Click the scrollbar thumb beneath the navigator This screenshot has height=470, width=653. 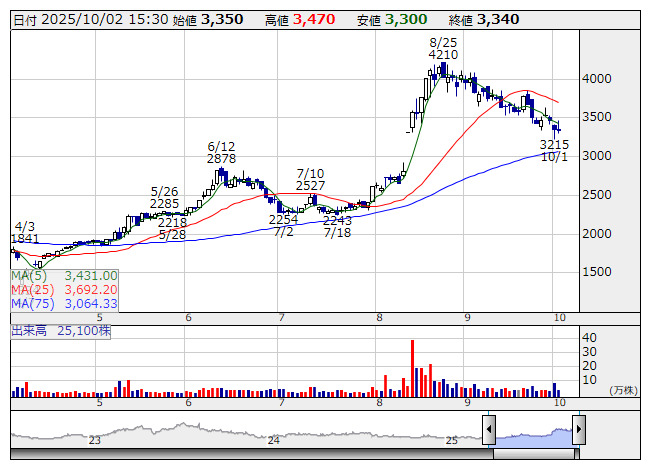(533, 454)
